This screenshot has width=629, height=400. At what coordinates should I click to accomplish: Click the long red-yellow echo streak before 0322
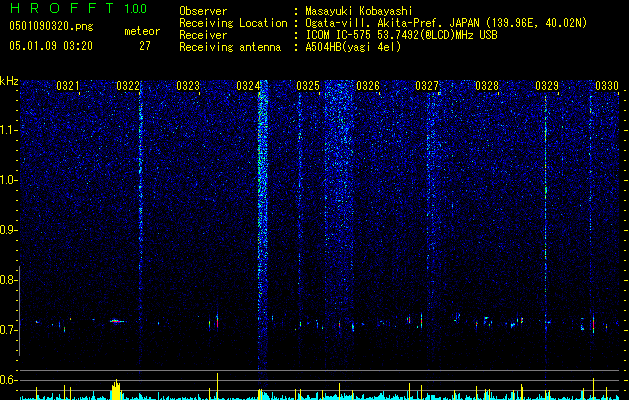pos(117,321)
